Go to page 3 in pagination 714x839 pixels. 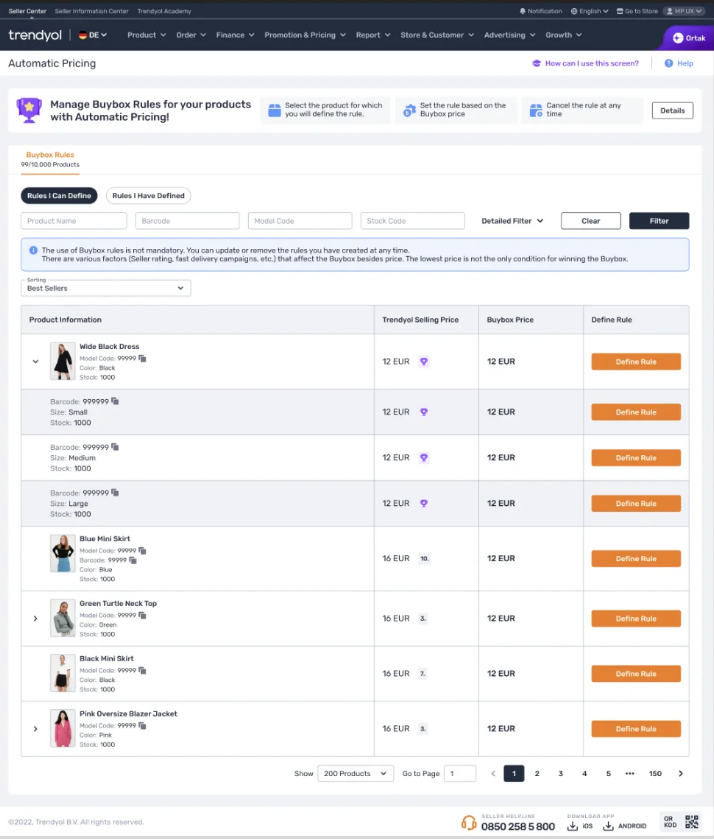(x=560, y=774)
